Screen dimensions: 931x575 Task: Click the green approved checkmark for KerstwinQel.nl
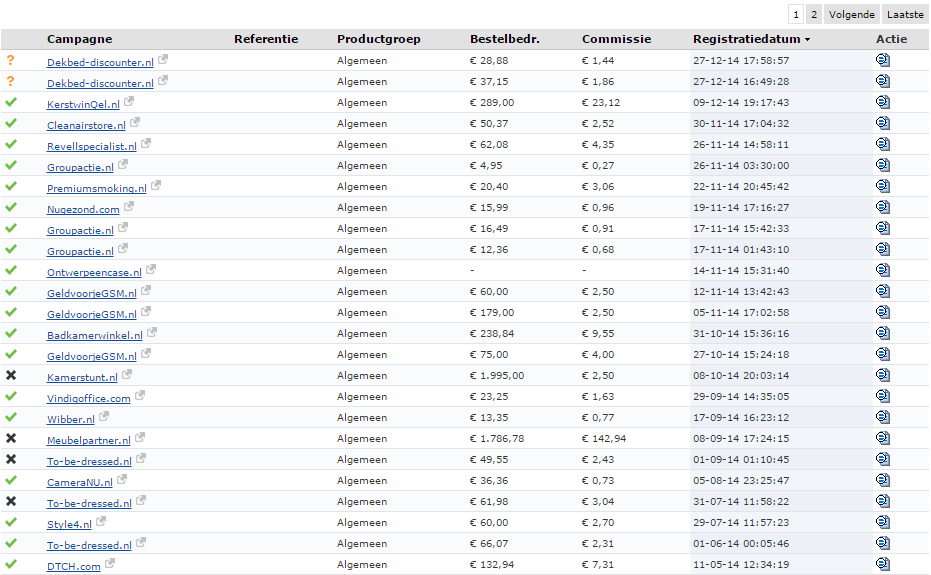(x=11, y=102)
